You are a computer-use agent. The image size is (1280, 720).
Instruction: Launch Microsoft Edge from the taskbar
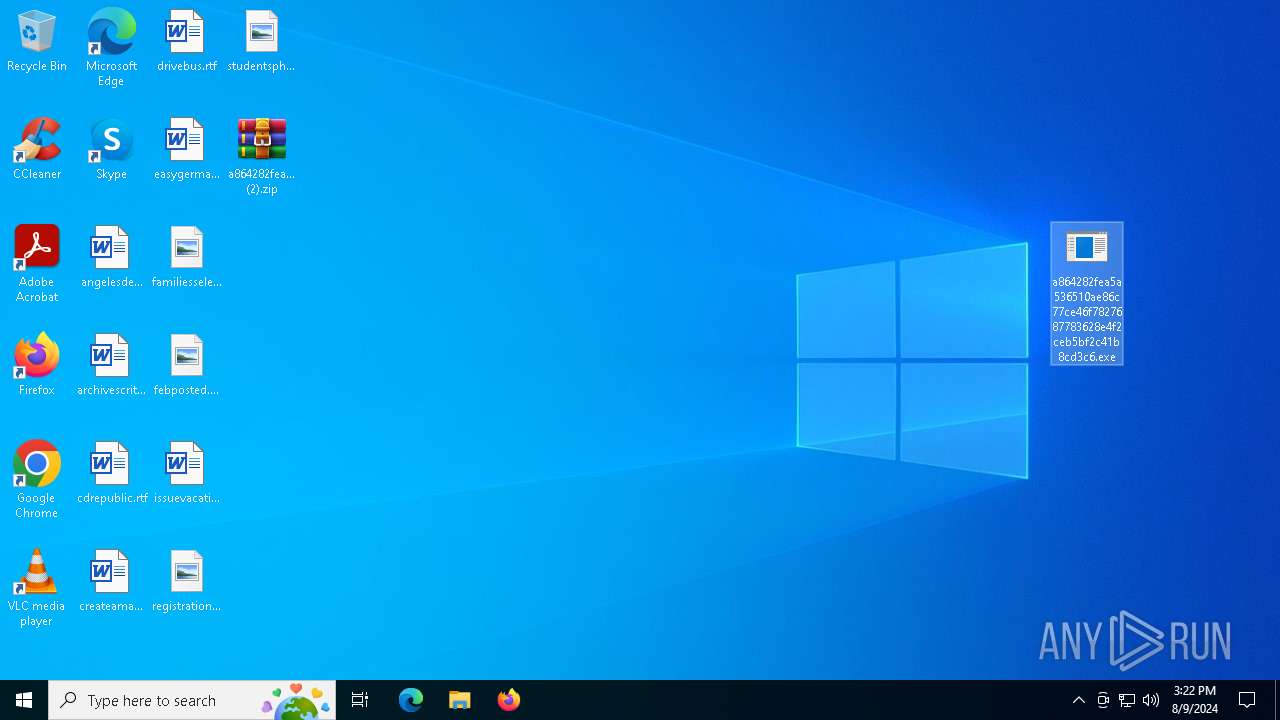tap(411, 700)
